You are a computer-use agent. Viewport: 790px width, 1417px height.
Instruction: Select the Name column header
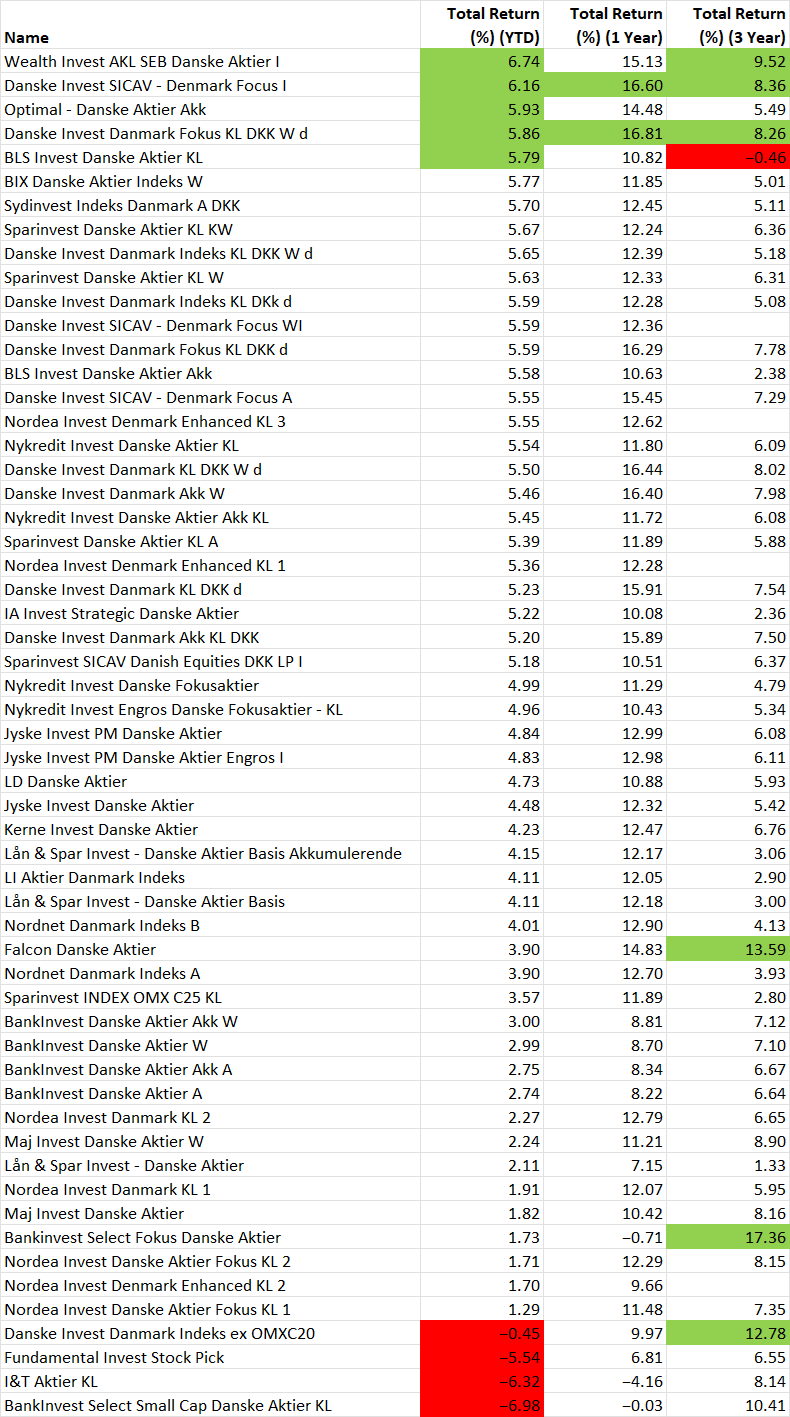pyautogui.click(x=211, y=25)
